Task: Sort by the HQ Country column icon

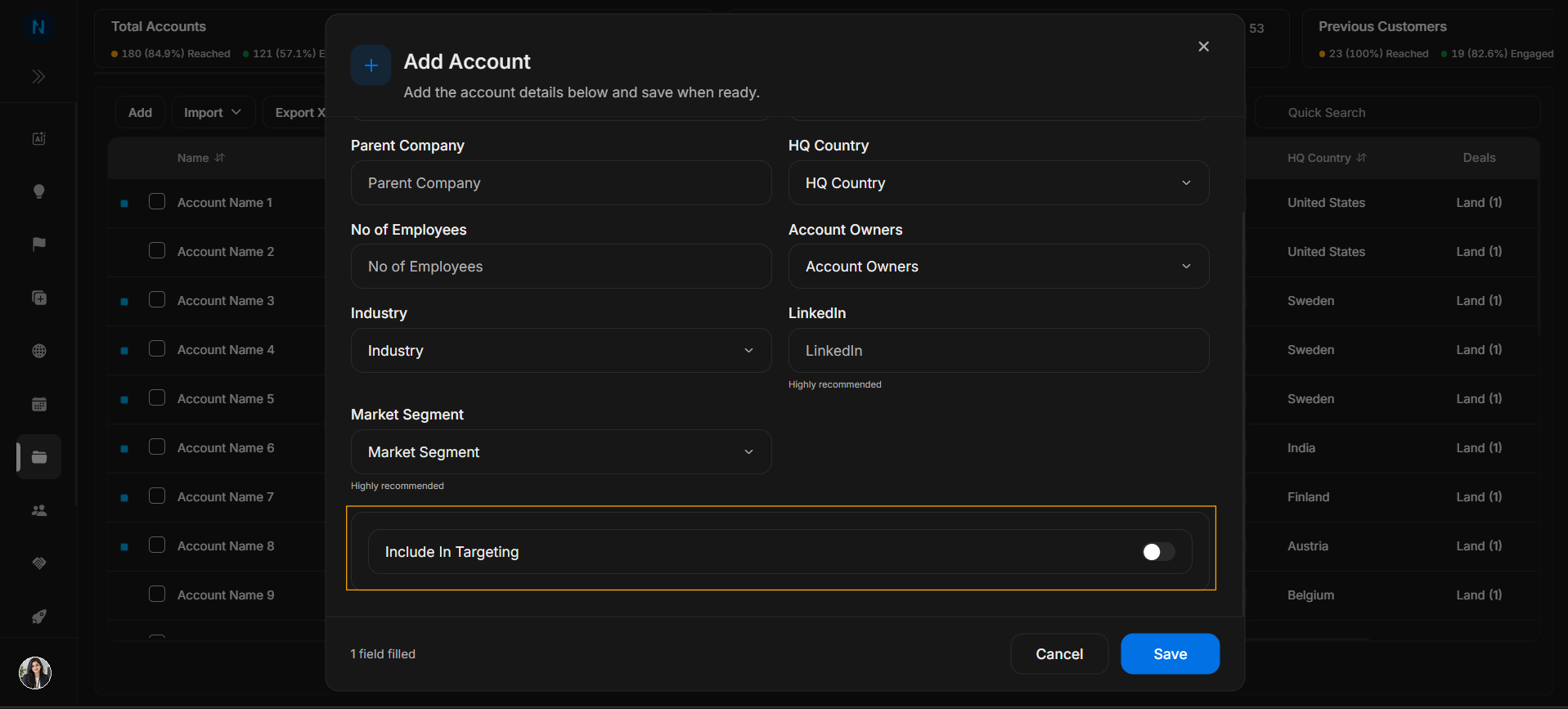Action: coord(1361,158)
